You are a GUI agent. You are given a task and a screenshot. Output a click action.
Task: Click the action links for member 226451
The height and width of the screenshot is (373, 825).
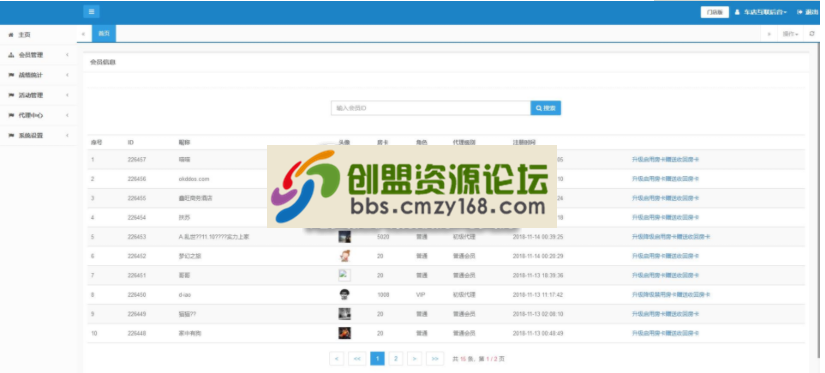[x=666, y=275]
